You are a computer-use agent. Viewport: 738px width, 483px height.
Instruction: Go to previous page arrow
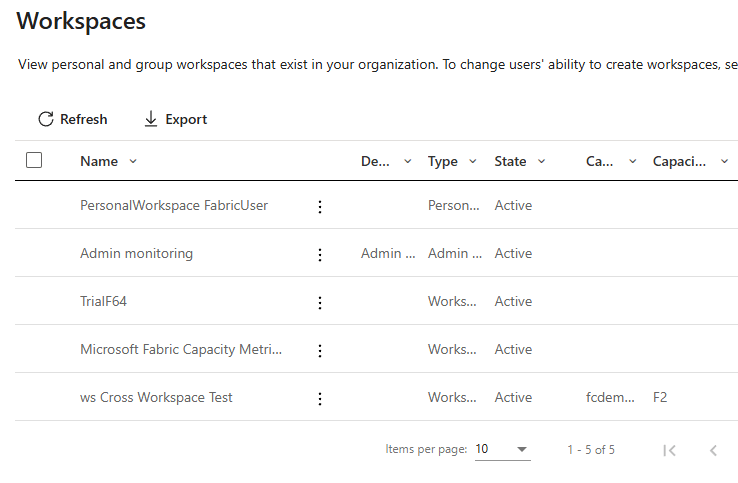pyautogui.click(x=713, y=450)
